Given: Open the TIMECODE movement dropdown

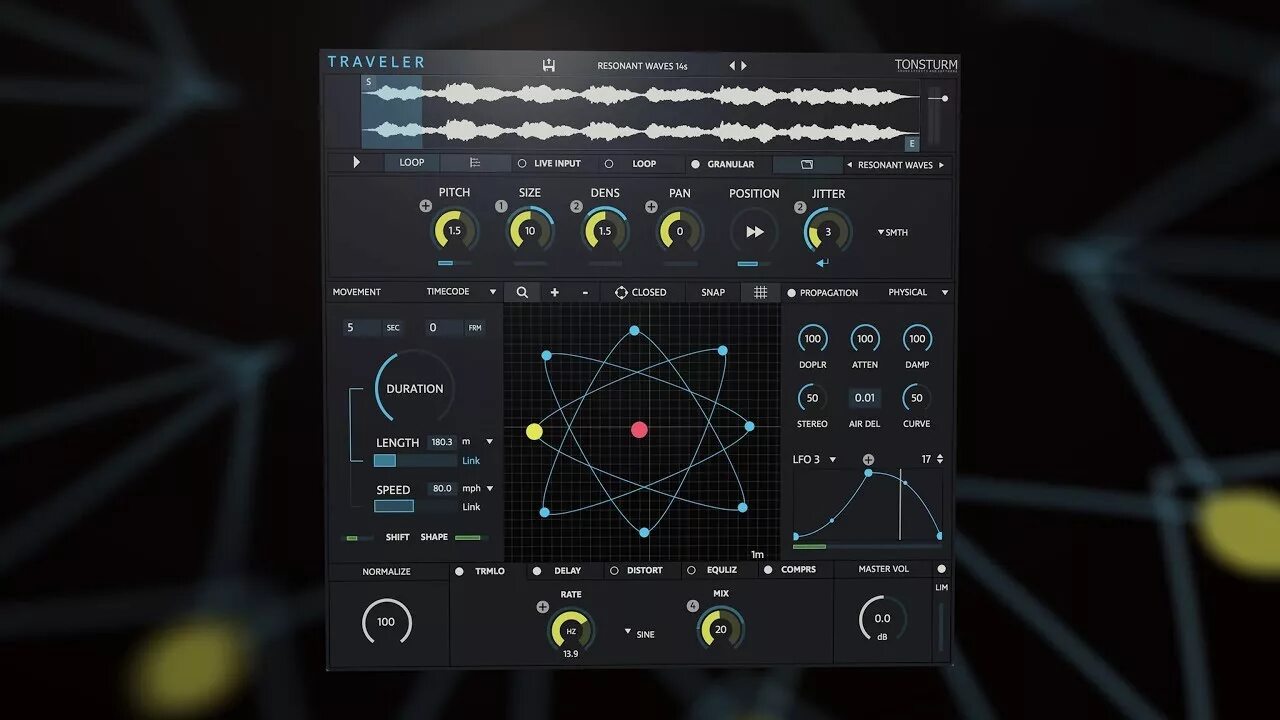Looking at the screenshot, I should [462, 292].
